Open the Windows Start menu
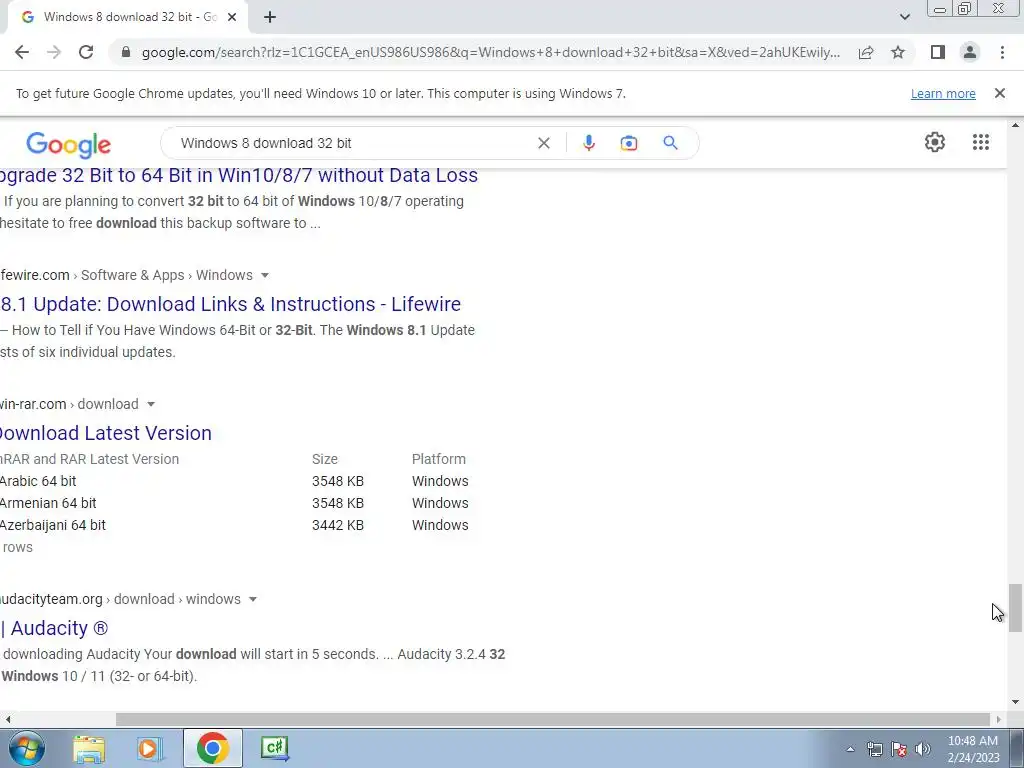 [26, 748]
